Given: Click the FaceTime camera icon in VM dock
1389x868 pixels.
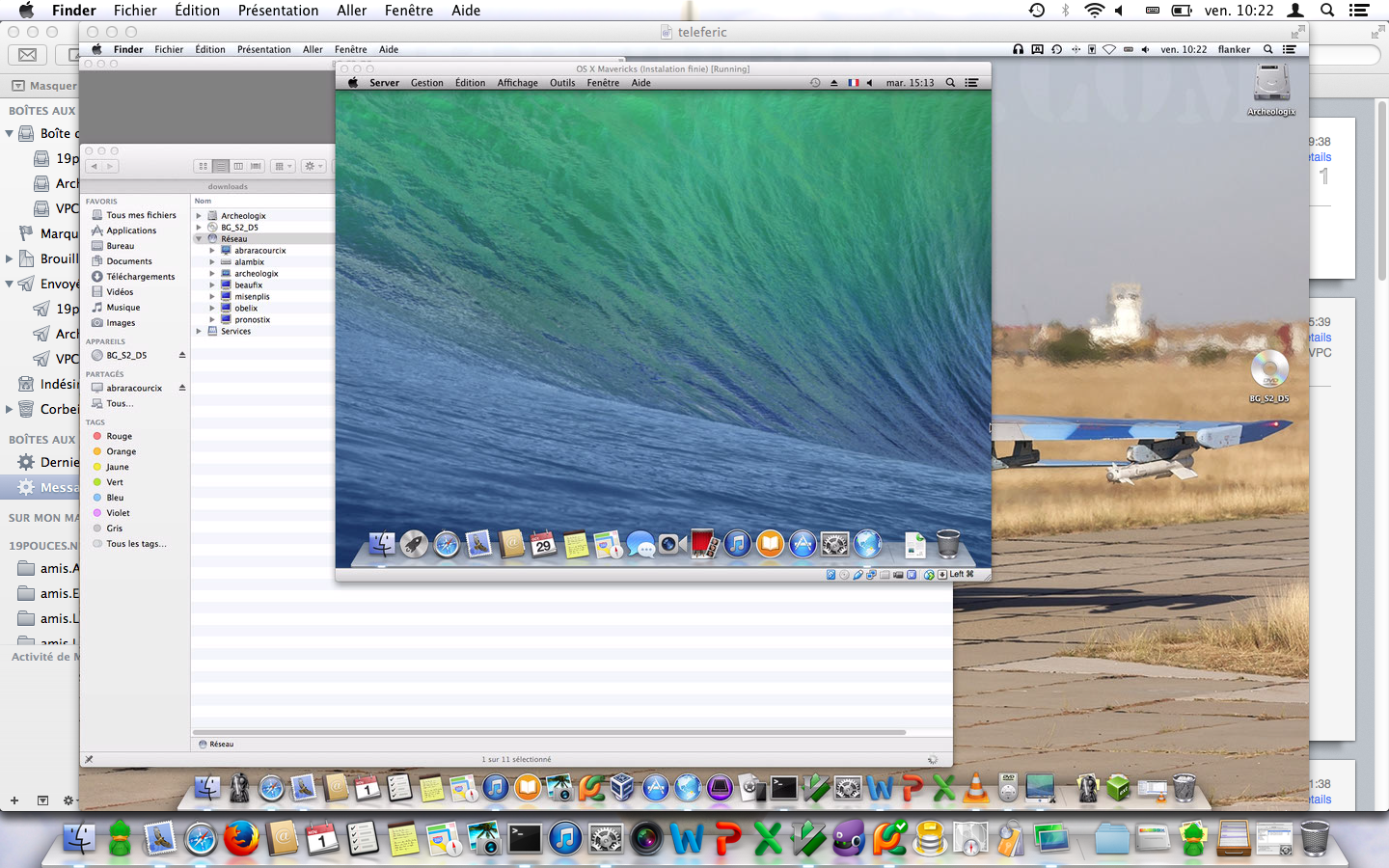Looking at the screenshot, I should click(x=672, y=545).
